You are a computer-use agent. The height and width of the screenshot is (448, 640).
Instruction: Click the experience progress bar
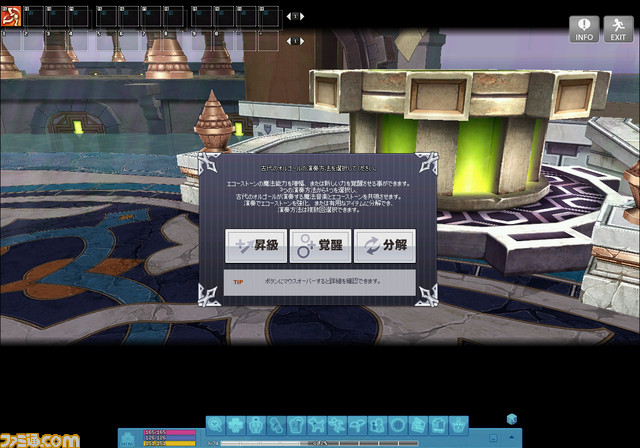pos(320,444)
